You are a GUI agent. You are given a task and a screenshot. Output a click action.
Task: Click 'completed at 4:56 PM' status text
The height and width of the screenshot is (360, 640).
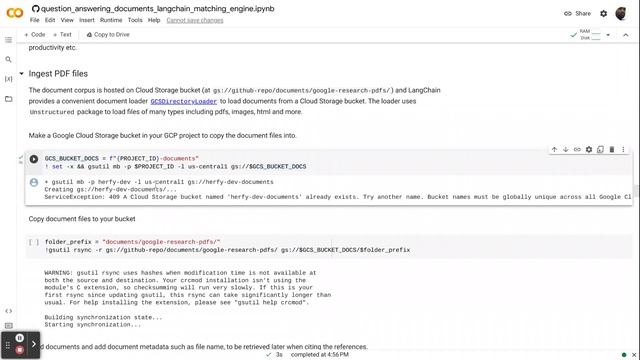tap(320, 355)
